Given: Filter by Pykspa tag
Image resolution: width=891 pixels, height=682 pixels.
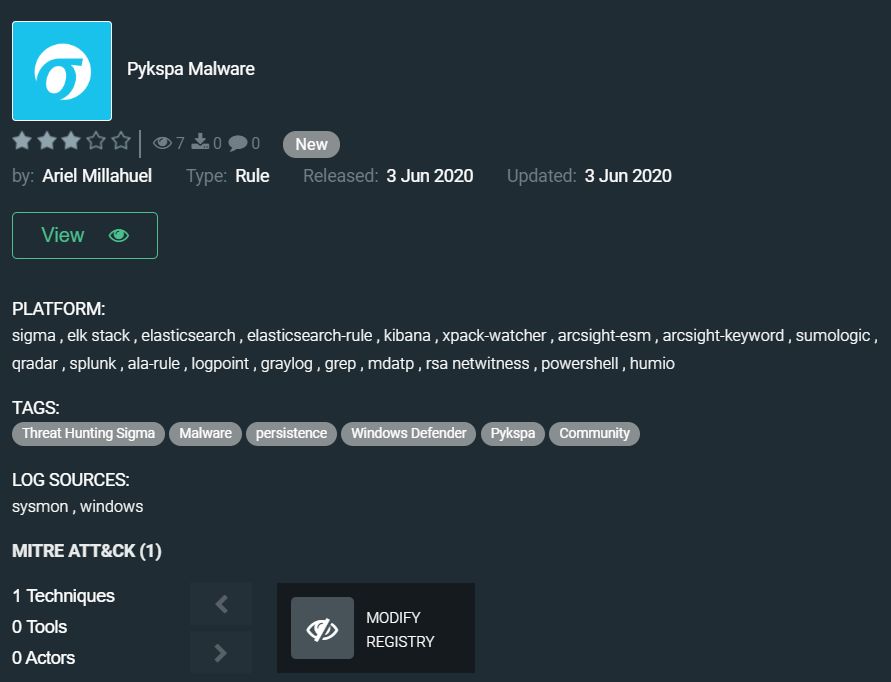Looking at the screenshot, I should coord(513,434).
